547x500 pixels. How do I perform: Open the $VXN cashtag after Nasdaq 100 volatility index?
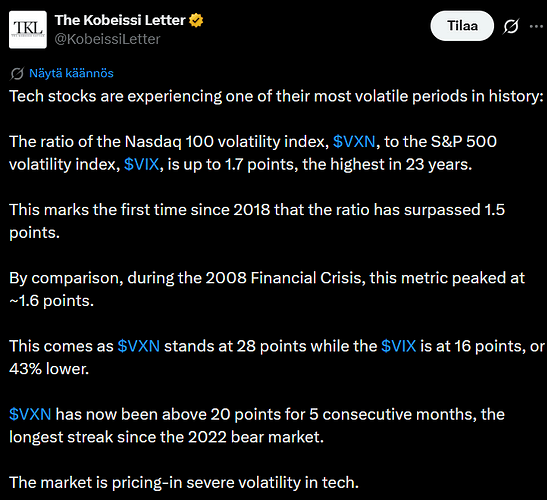click(x=354, y=142)
